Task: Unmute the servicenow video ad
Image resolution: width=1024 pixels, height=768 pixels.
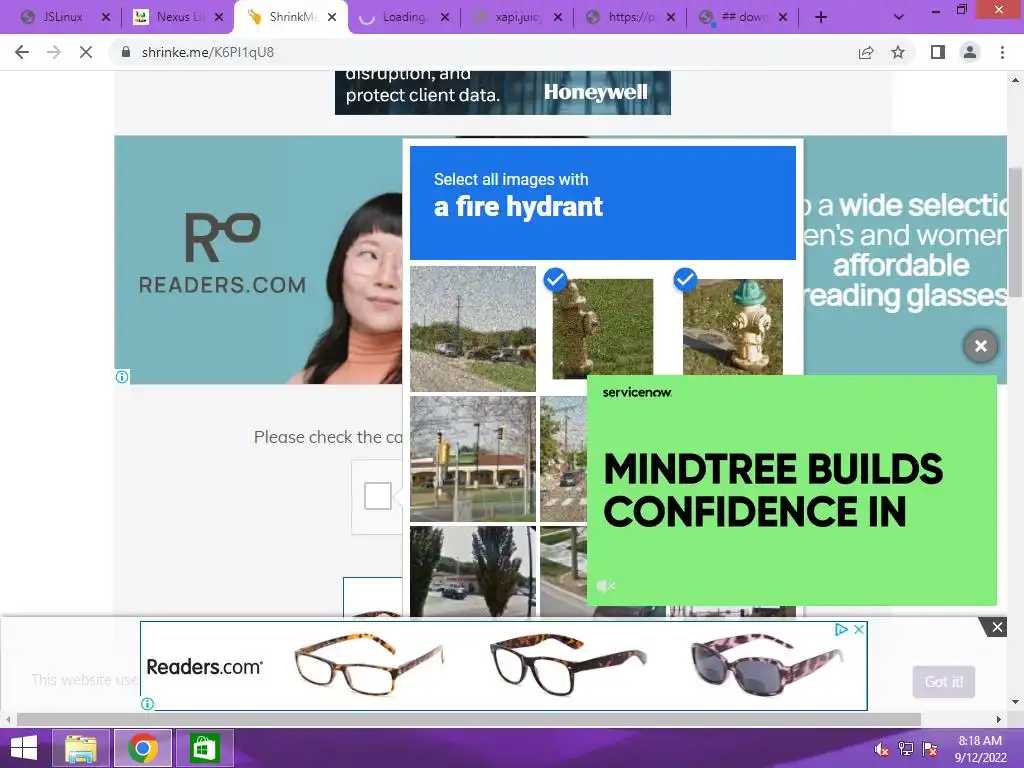Action: click(605, 586)
